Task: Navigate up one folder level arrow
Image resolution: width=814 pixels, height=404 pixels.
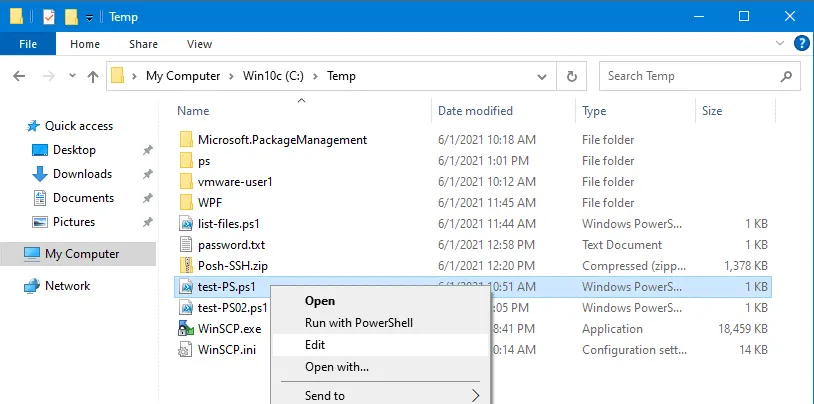Action: [x=93, y=76]
